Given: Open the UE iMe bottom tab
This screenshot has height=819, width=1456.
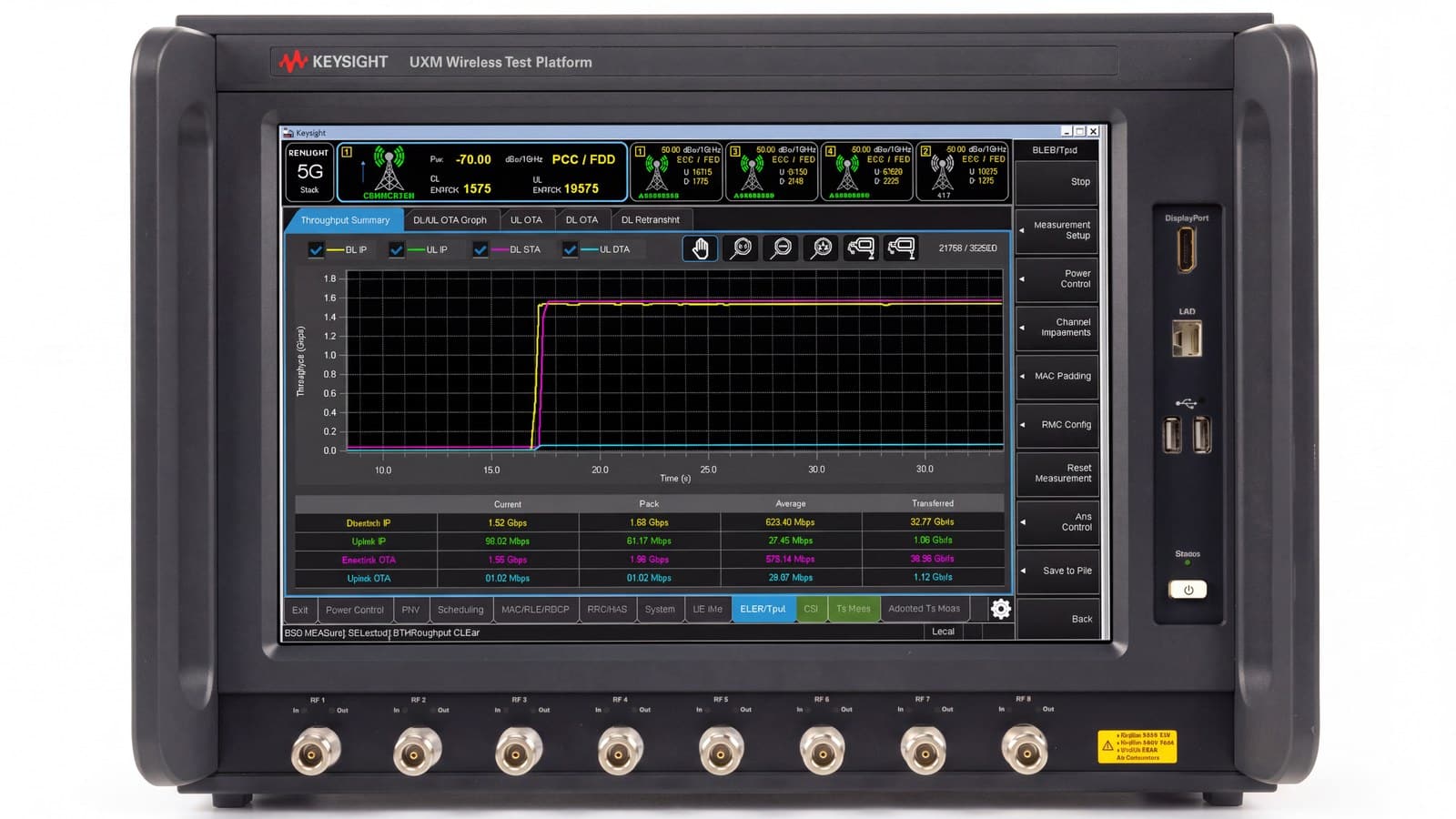Looking at the screenshot, I should tap(707, 610).
